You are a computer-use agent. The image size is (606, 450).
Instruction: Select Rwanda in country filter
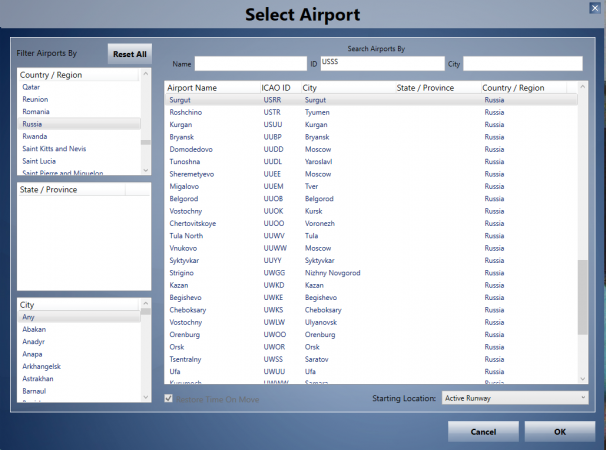click(x=79, y=136)
